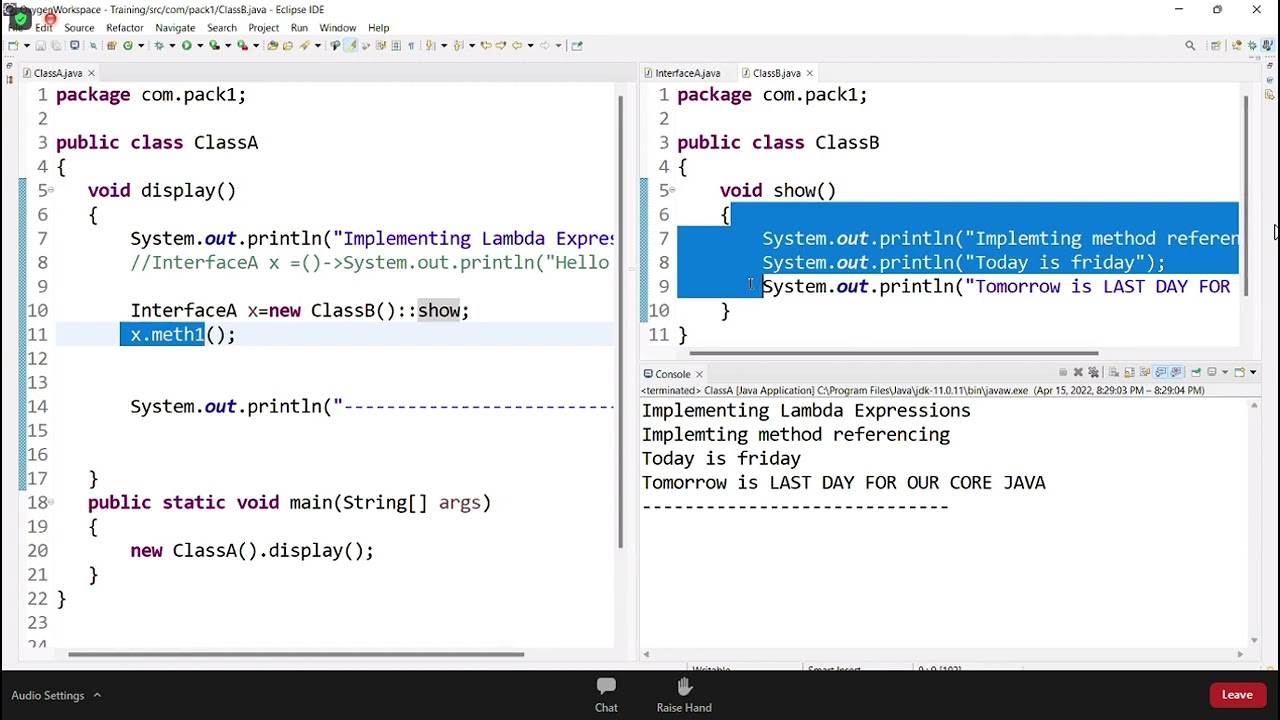This screenshot has height=720, width=1280.
Task: Switch to the Debug perspective icon
Action: pos(1252,45)
